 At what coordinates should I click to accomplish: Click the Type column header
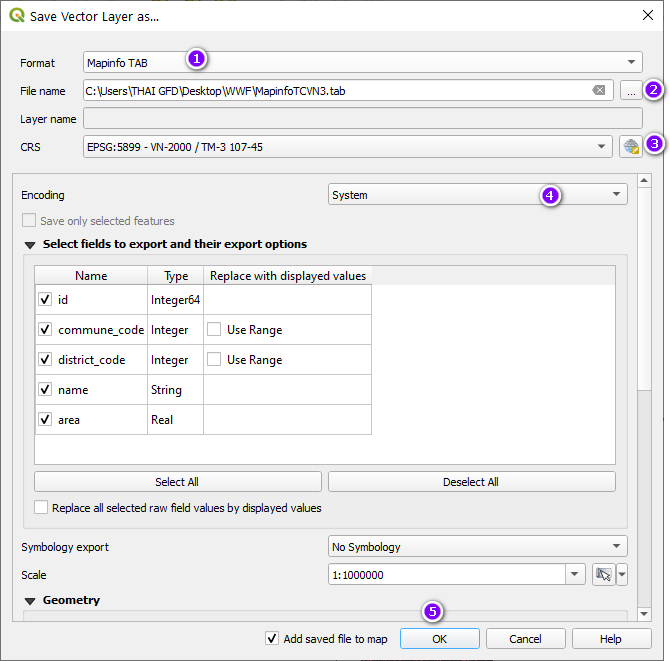(176, 276)
